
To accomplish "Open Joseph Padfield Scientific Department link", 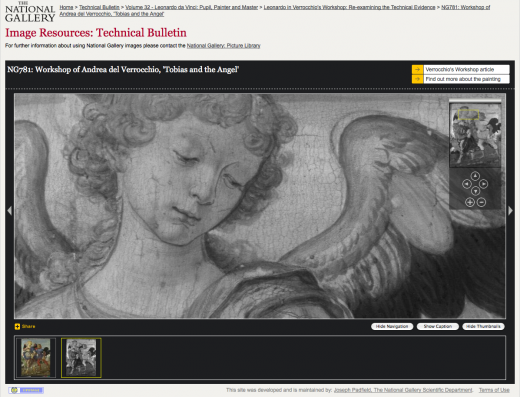I will pyautogui.click(x=403, y=390).
